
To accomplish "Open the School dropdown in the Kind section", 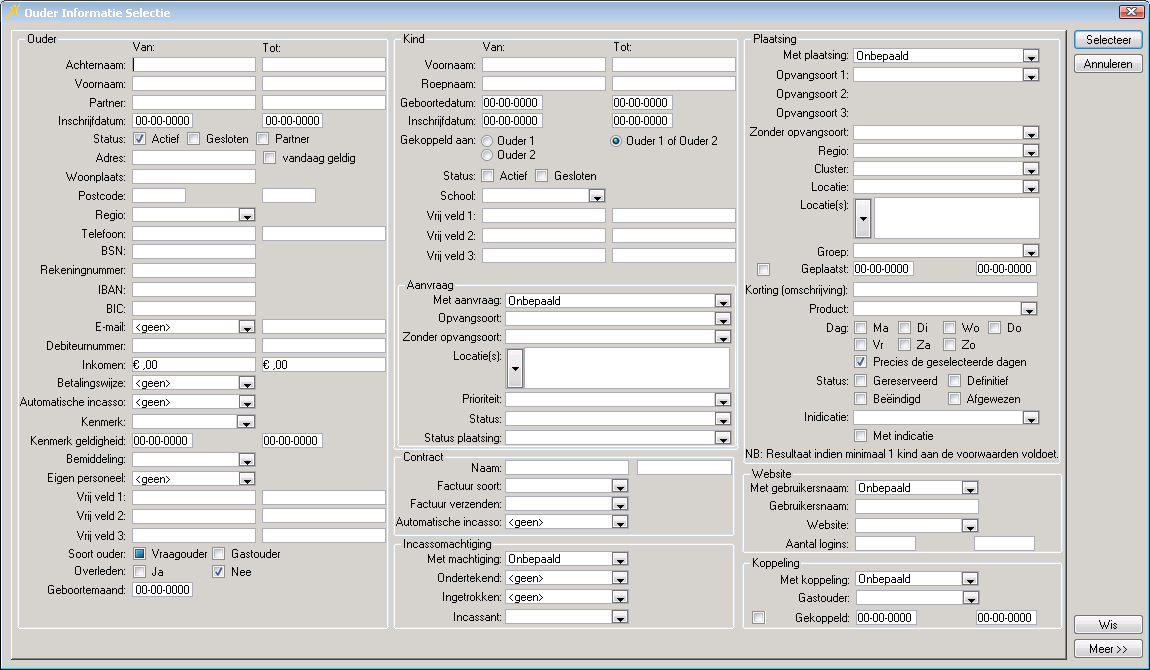I will tap(598, 196).
